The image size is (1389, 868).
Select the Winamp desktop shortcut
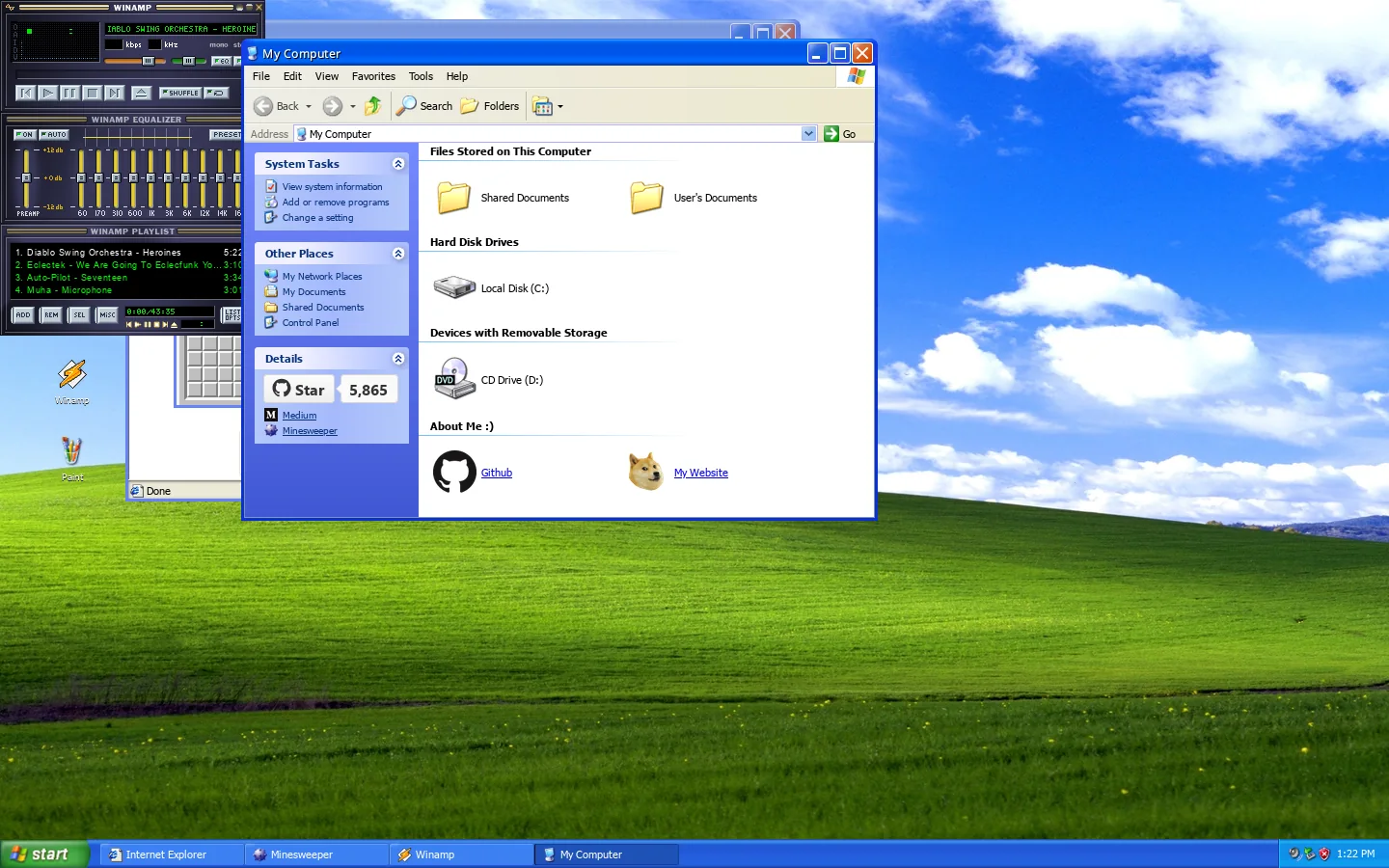[x=72, y=382]
